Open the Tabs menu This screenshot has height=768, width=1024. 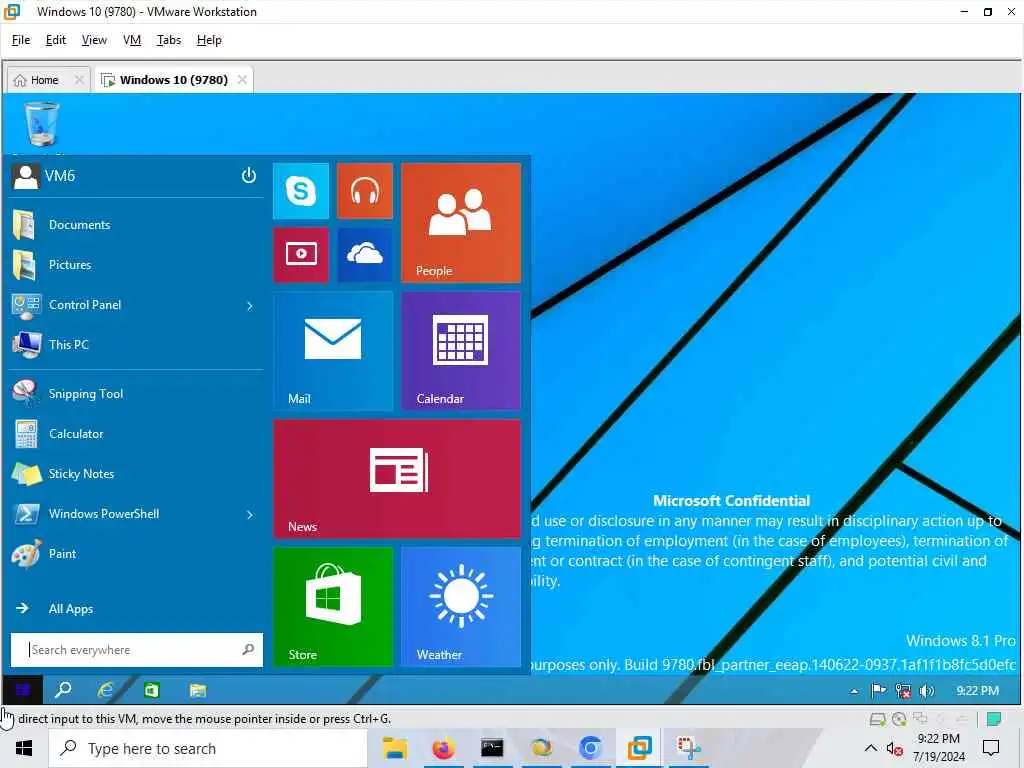pyautogui.click(x=168, y=40)
